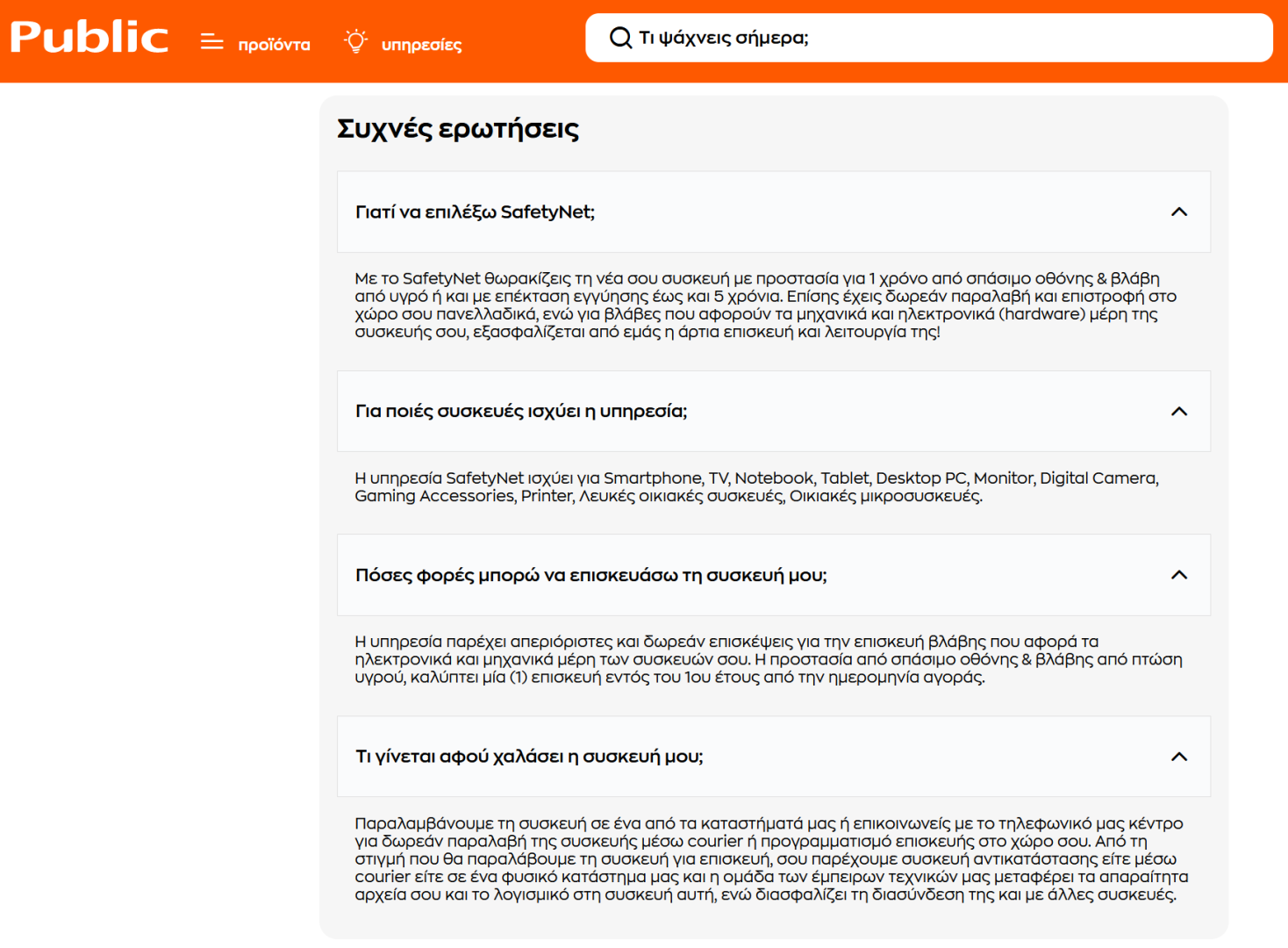1288x948 pixels.
Task: Collapse 'Τι γίνεται αφού χαλάσει η συσκευή μου;' chevron
Action: 1179,757
